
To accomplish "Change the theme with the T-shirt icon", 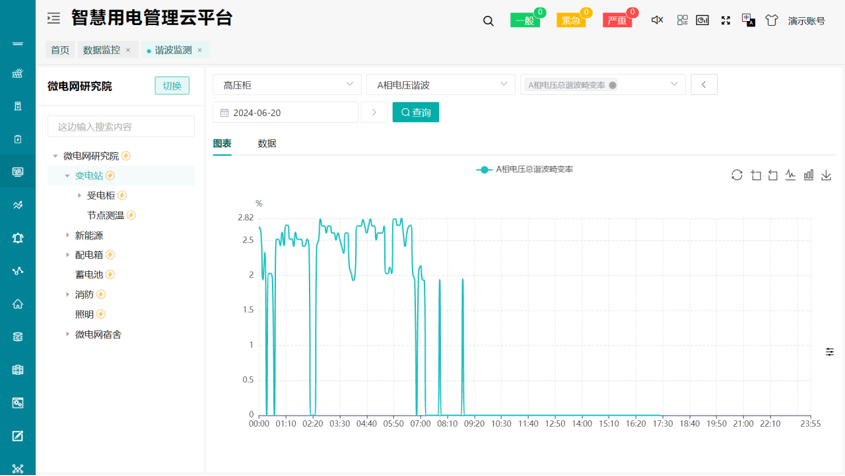I will (x=772, y=20).
